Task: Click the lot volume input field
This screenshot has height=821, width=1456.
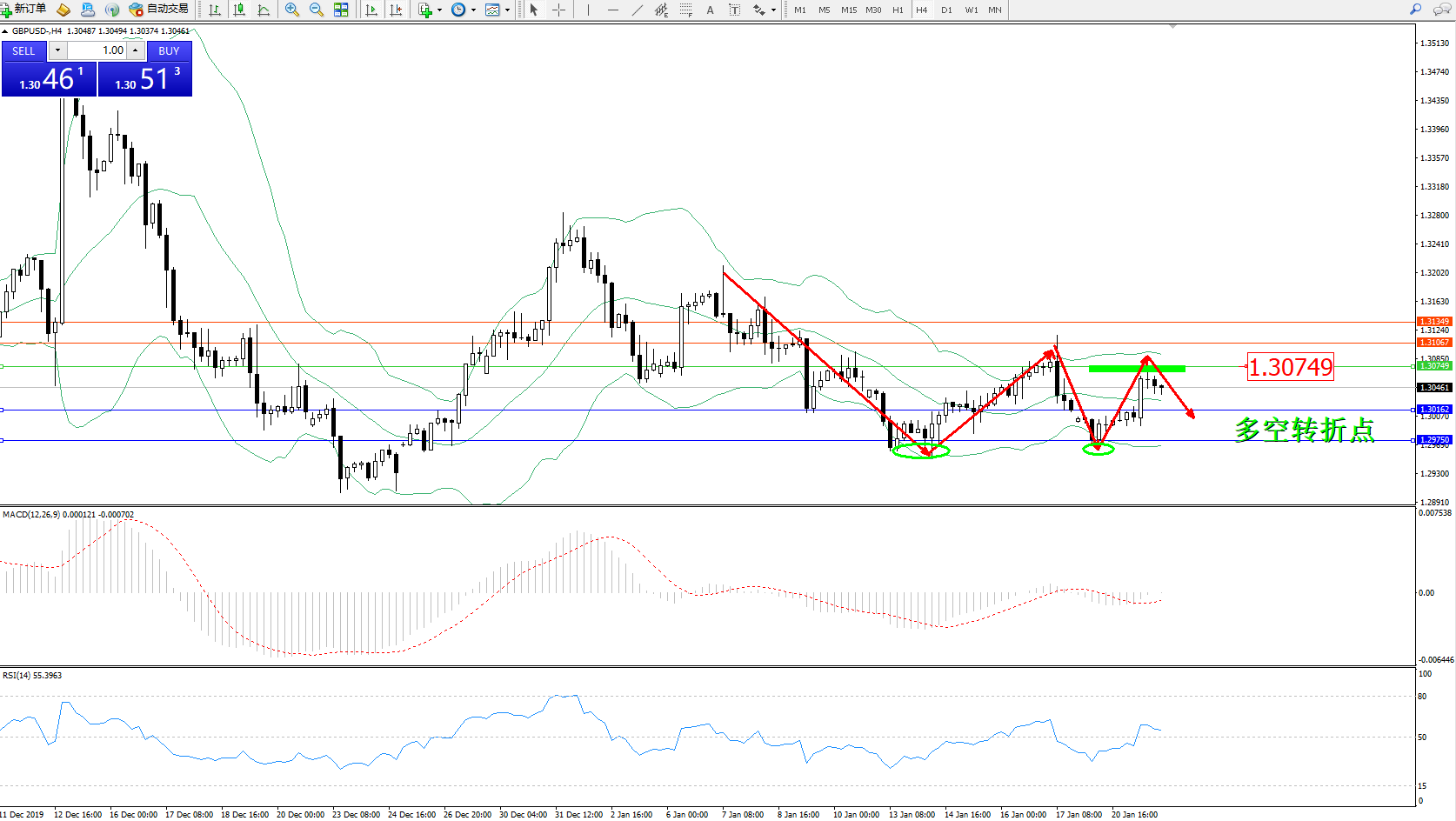Action: click(97, 50)
